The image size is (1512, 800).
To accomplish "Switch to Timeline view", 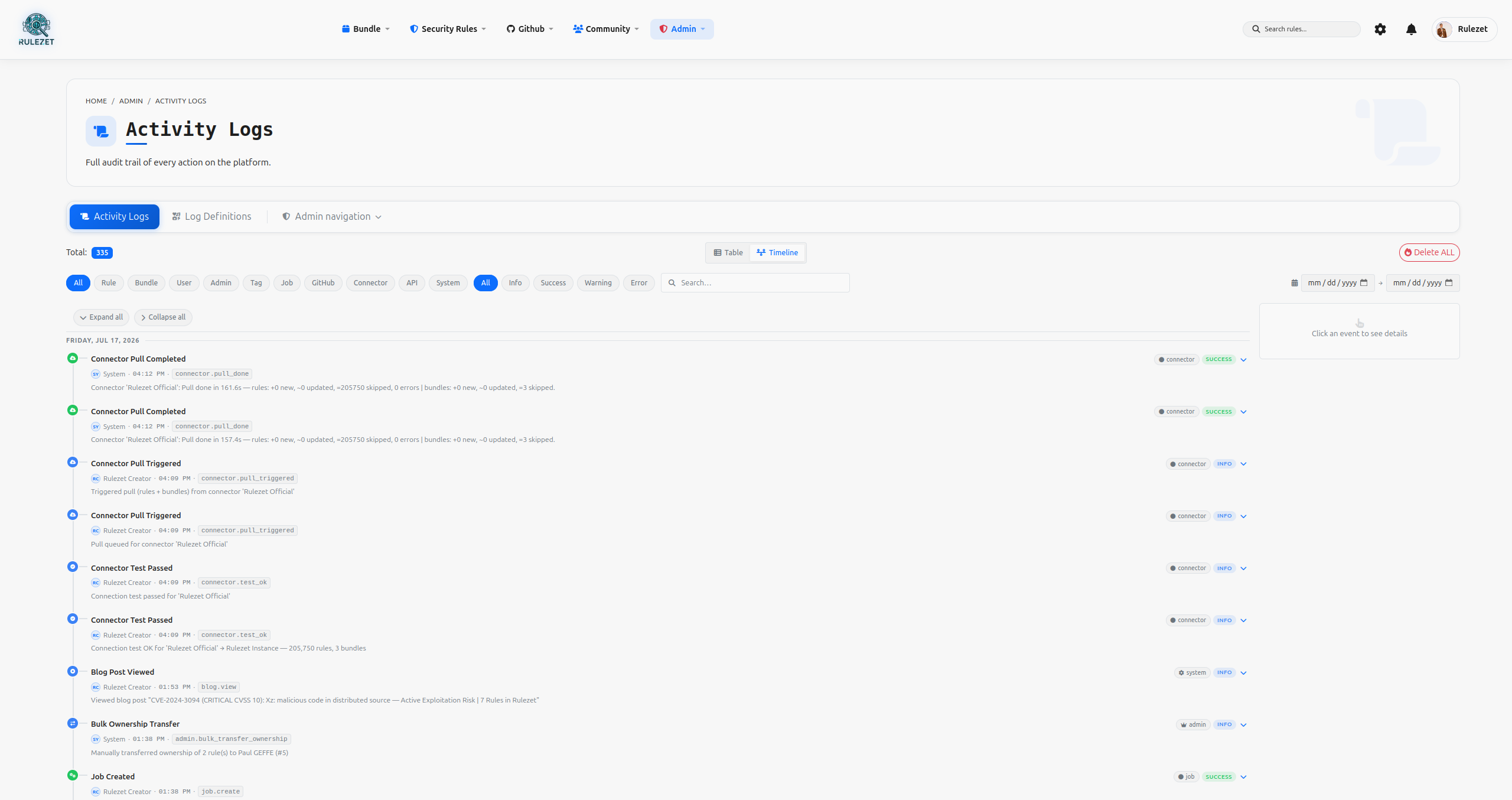I will click(x=777, y=252).
